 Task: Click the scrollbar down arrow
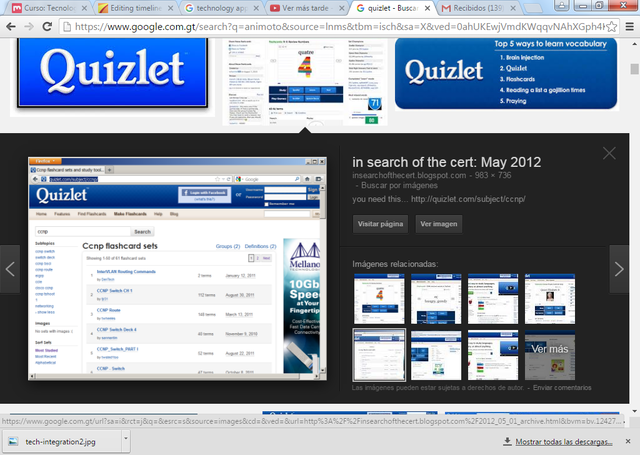click(634, 411)
